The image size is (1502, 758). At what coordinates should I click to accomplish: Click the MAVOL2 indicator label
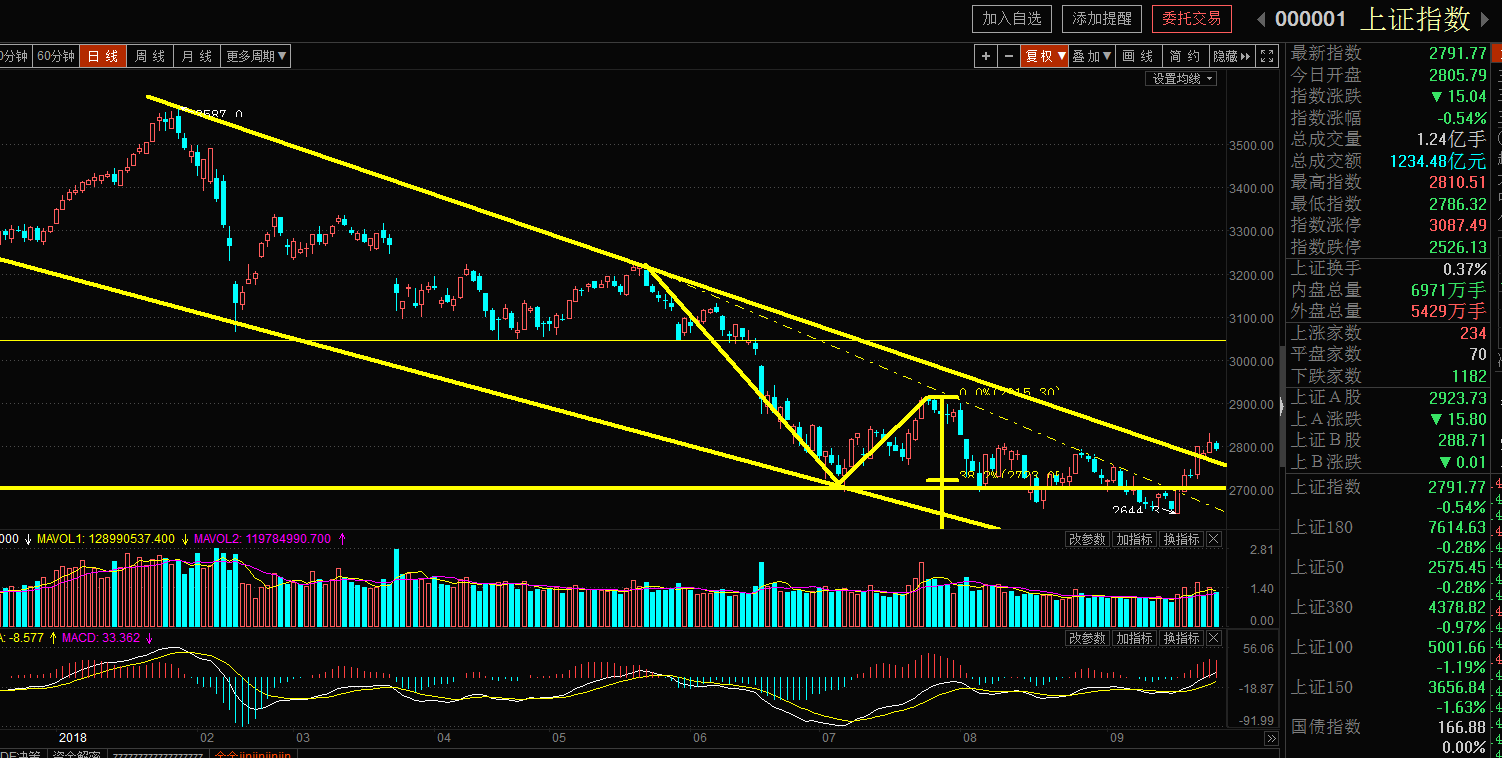click(264, 540)
